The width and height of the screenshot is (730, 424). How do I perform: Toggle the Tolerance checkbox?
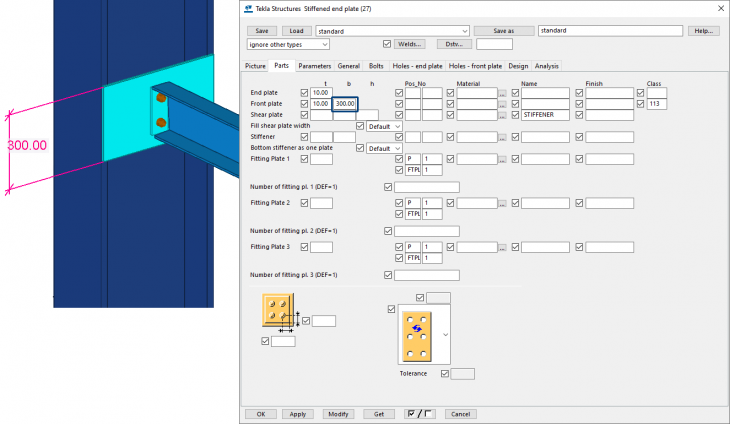[445, 374]
